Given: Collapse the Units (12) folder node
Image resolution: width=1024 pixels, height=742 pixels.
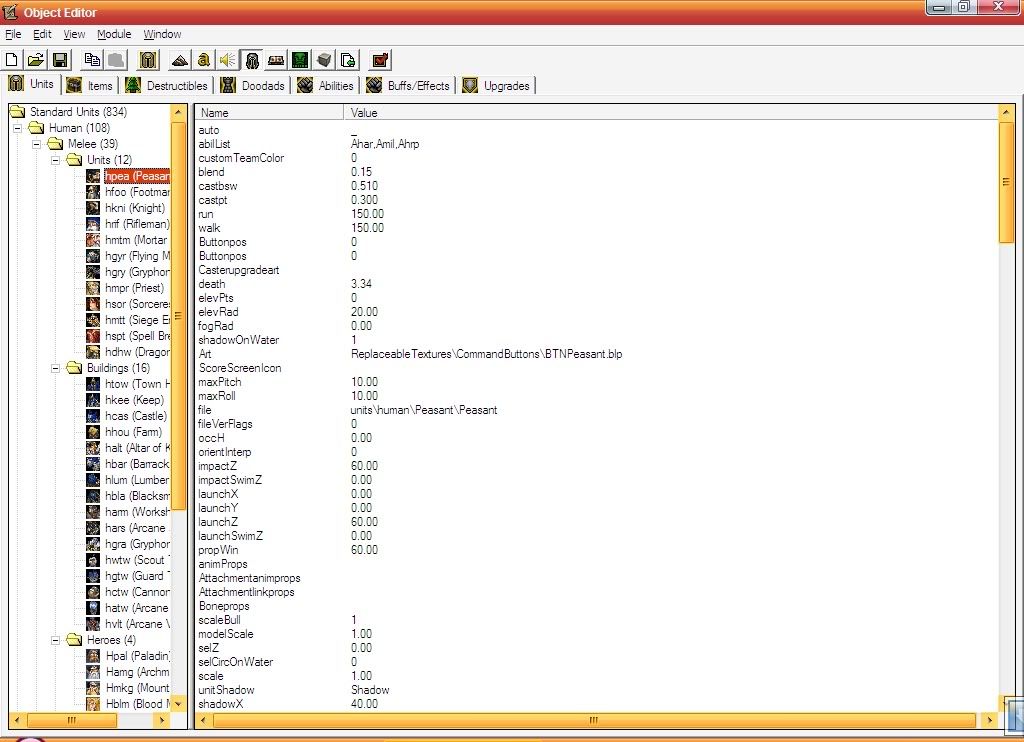Looking at the screenshot, I should point(56,160).
